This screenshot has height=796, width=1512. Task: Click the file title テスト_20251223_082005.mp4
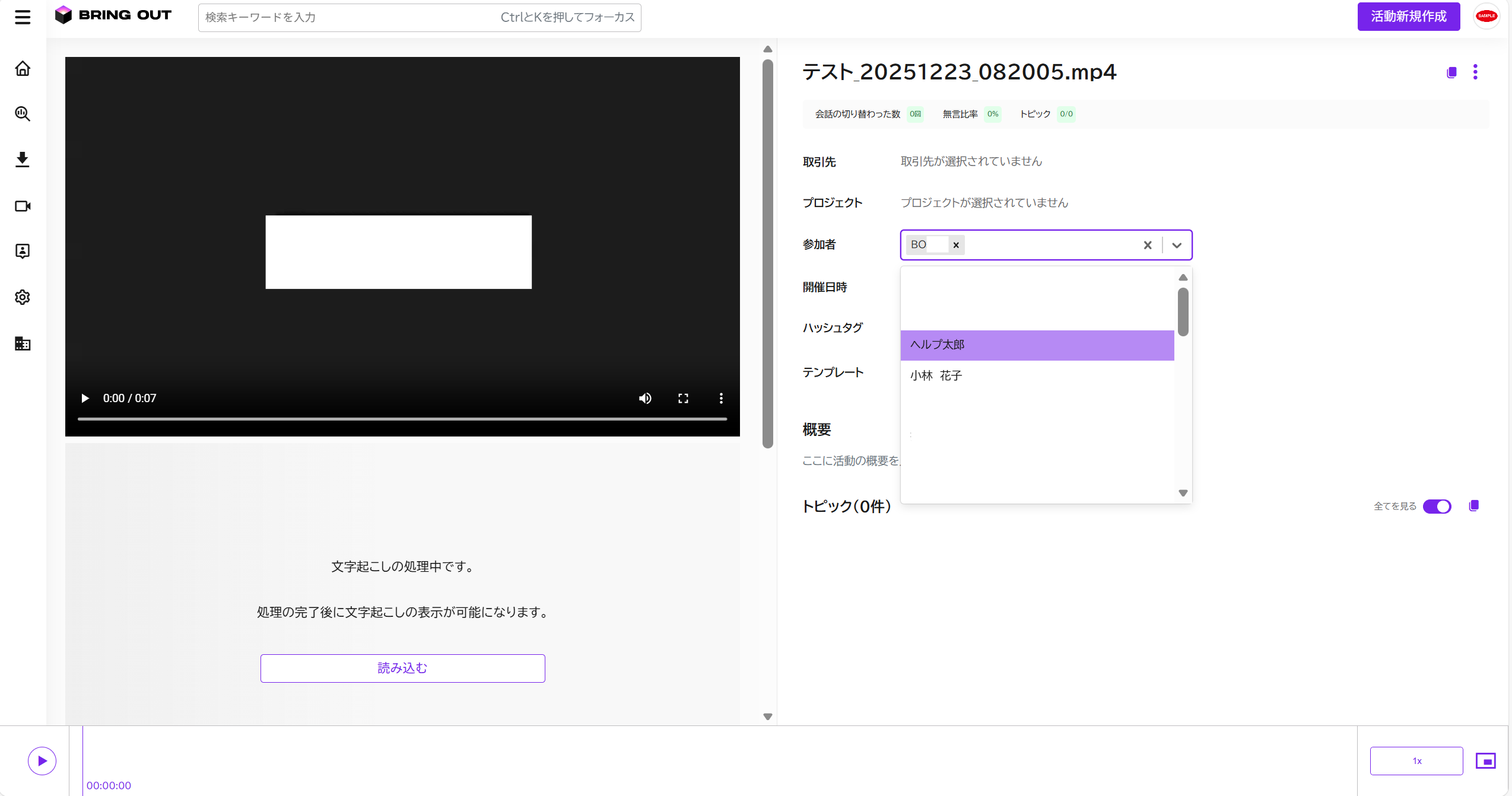[960, 72]
